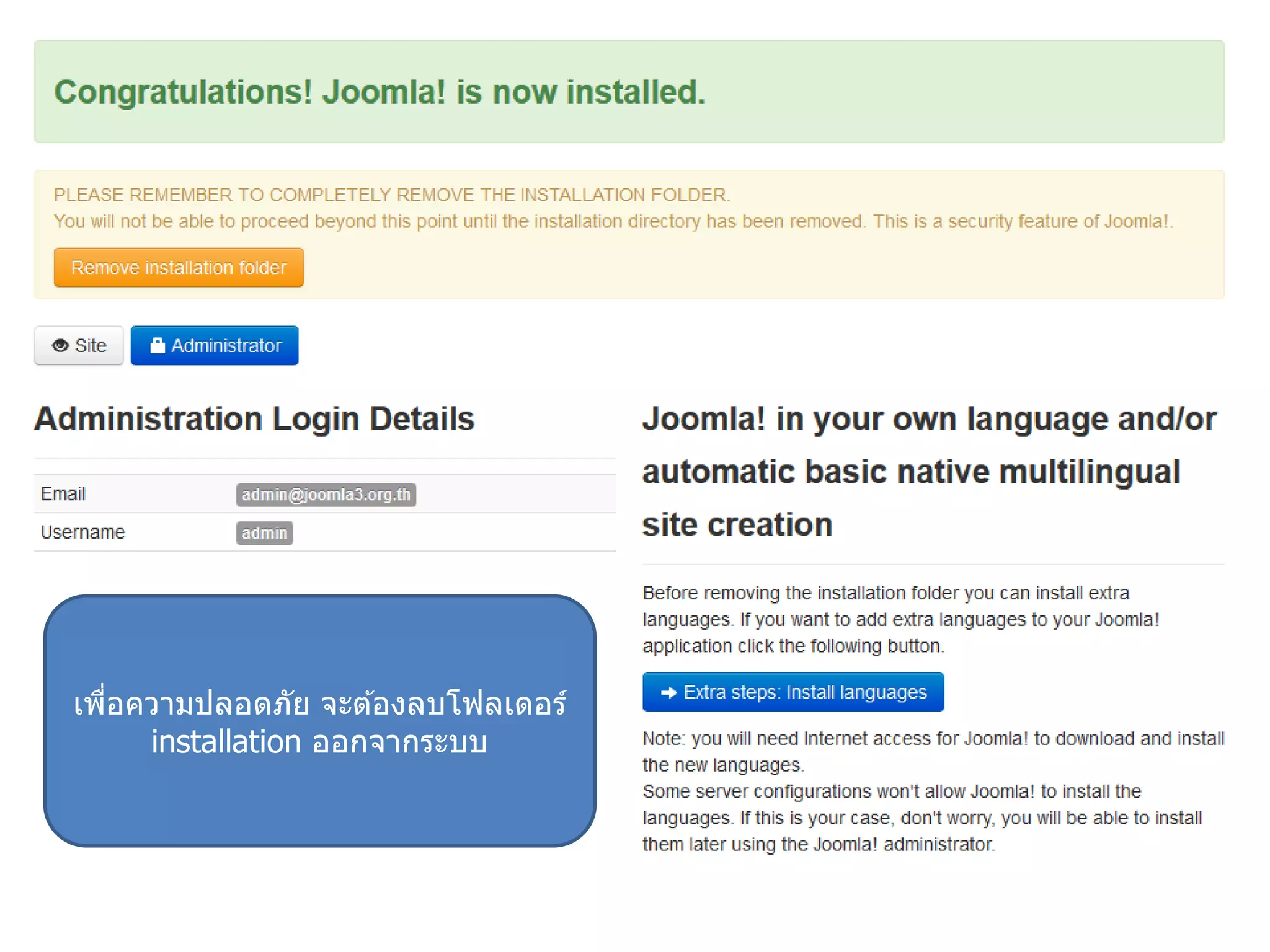
Task: Click the 'Before removing the installation folder' paragraph
Action: point(900,619)
